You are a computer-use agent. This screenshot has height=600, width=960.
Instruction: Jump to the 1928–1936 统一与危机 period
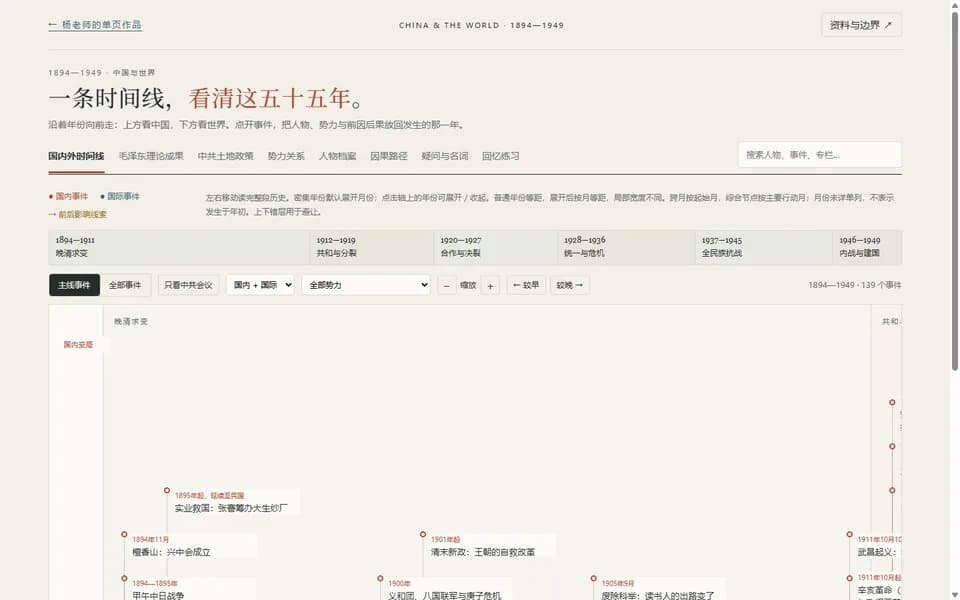(x=626, y=247)
